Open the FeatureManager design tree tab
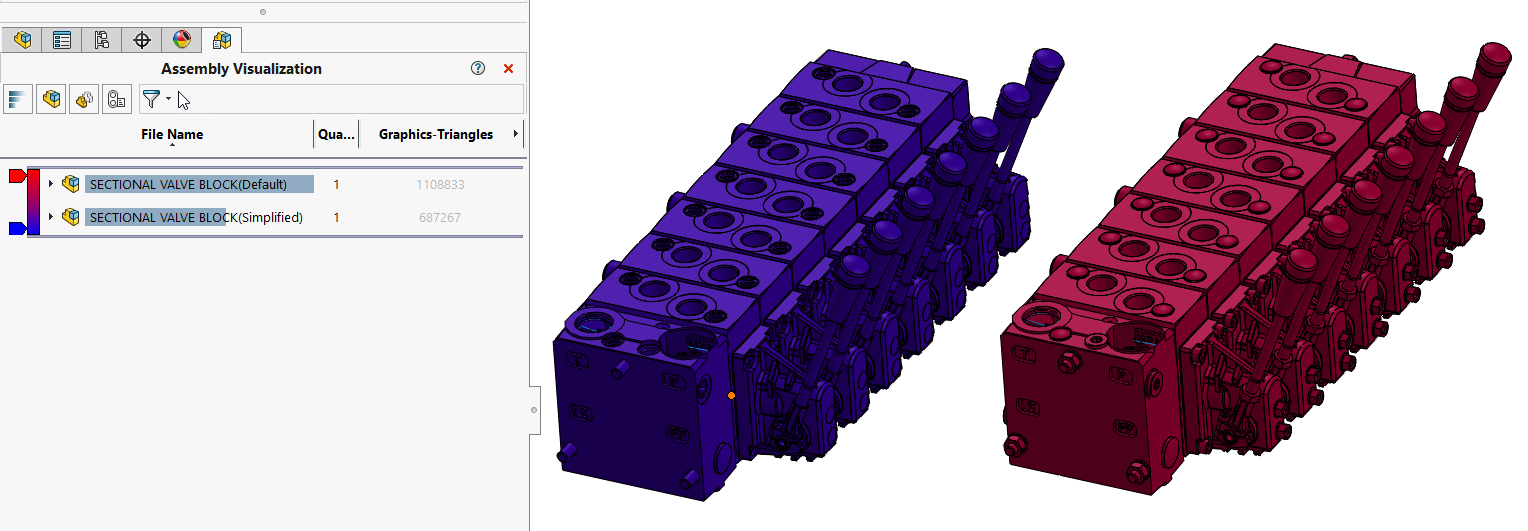1528x531 pixels. click(22, 40)
